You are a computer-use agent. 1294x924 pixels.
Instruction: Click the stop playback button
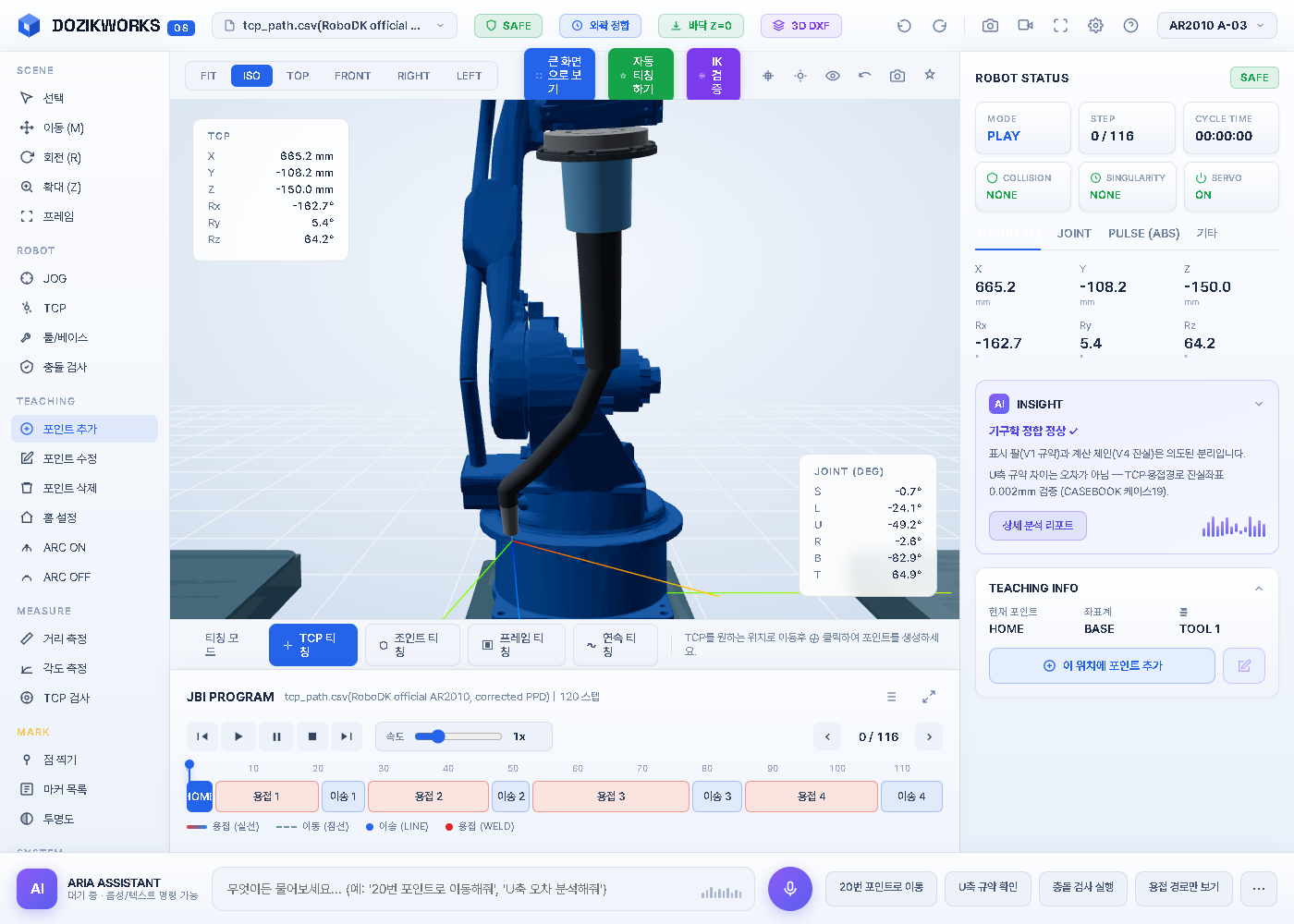(x=312, y=736)
